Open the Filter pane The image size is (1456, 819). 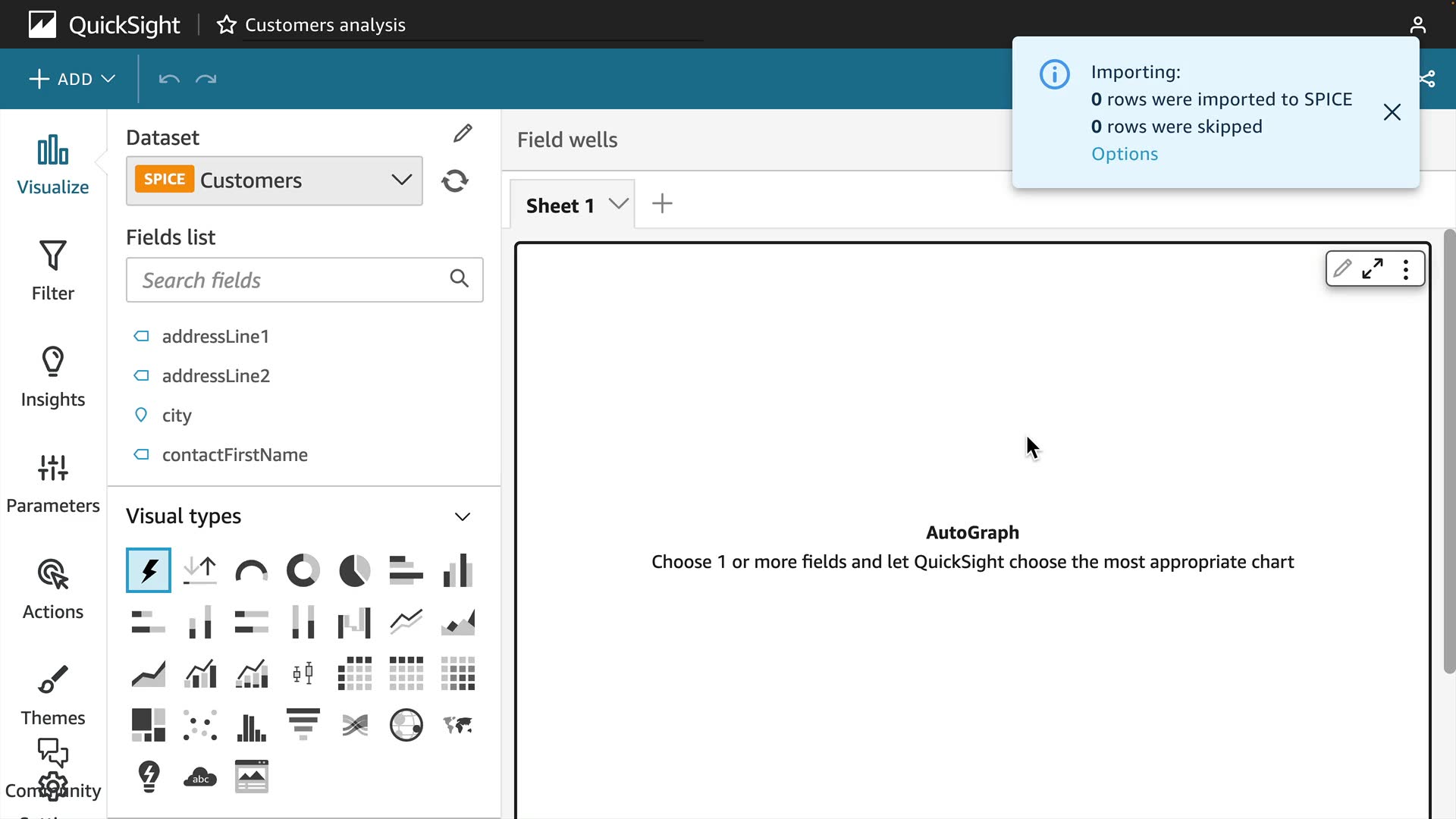pos(53,271)
